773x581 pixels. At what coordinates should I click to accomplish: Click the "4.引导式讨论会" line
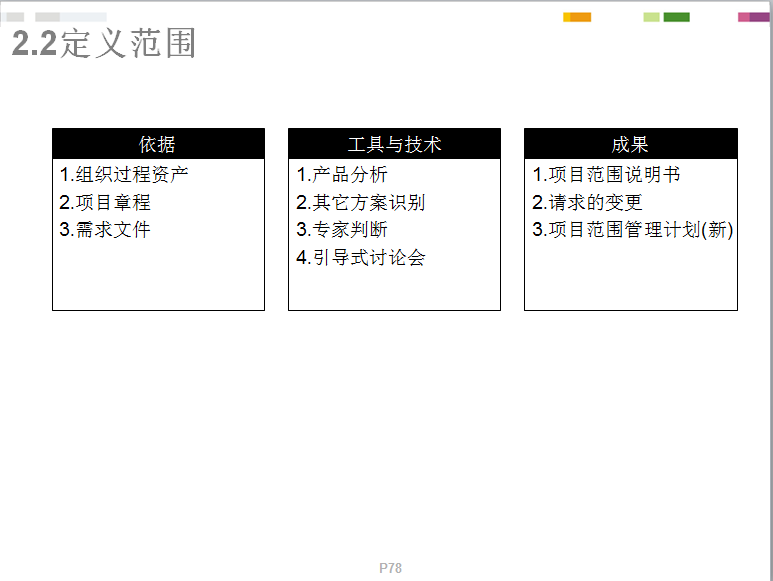click(360, 257)
